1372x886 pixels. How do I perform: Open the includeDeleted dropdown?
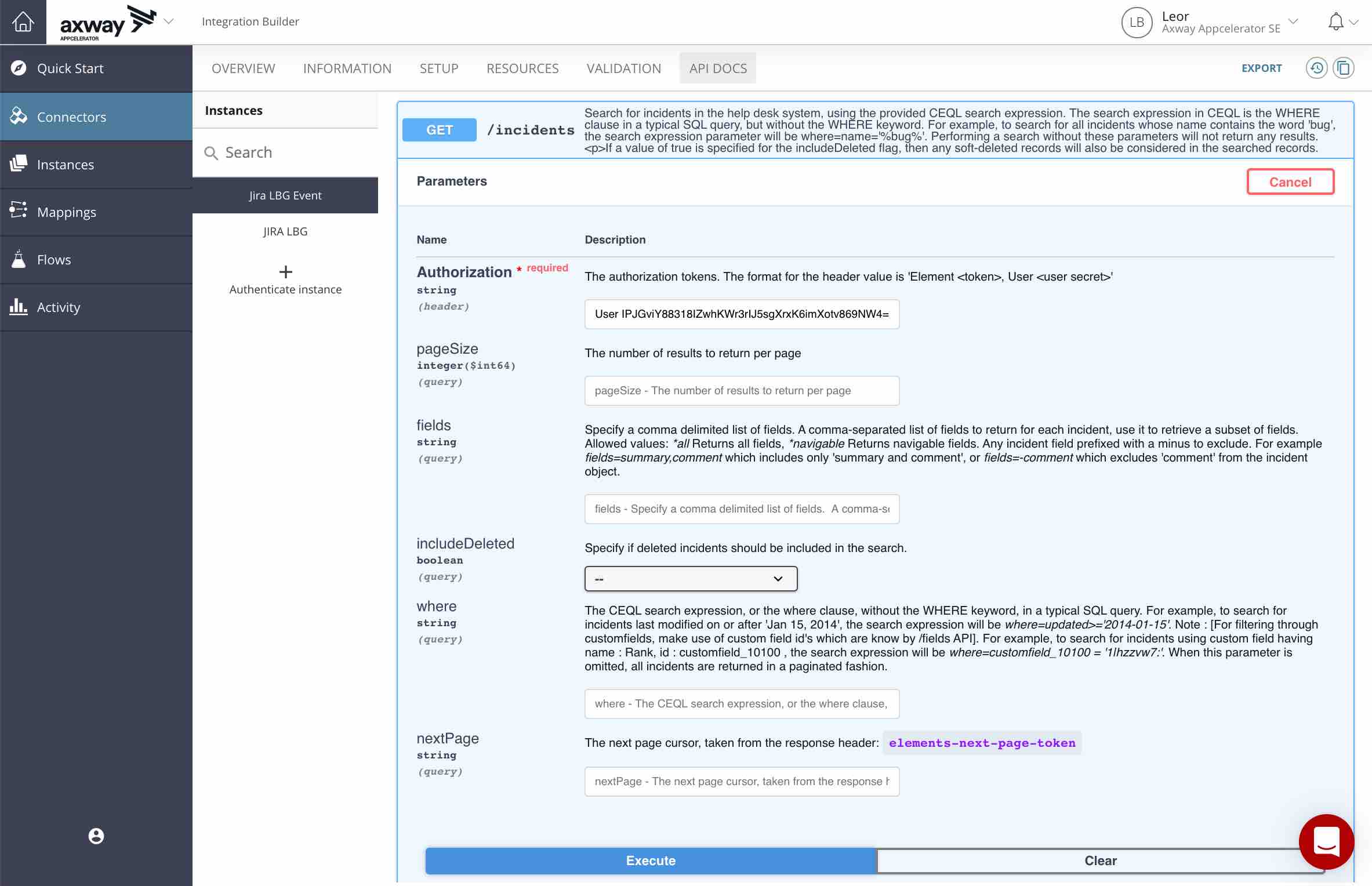[691, 579]
